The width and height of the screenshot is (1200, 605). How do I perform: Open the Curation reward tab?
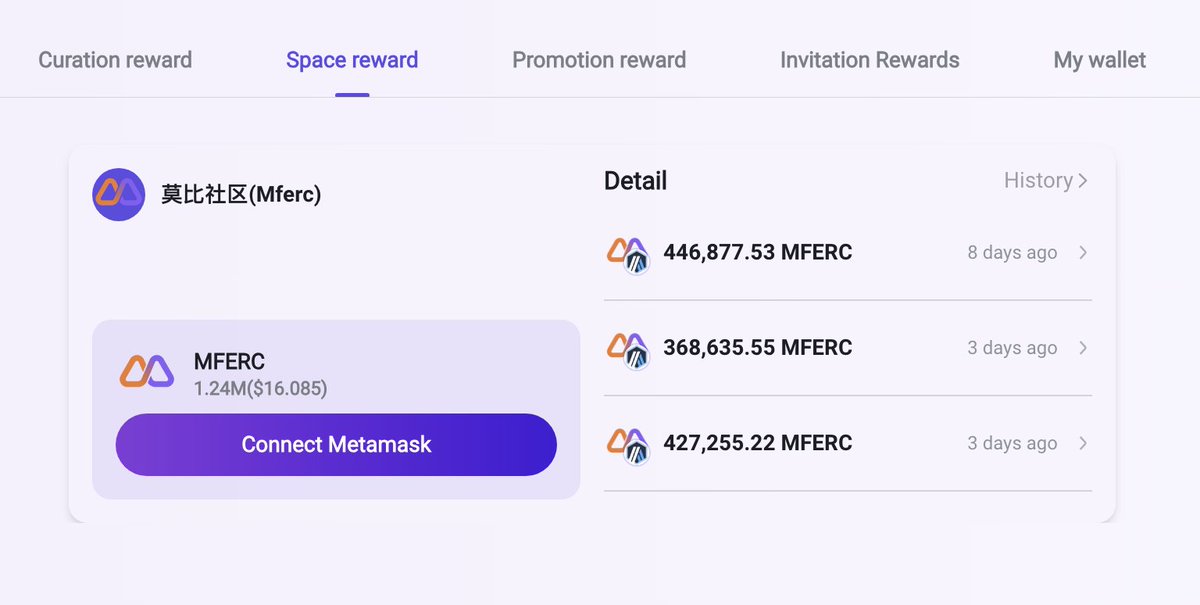[x=115, y=60]
